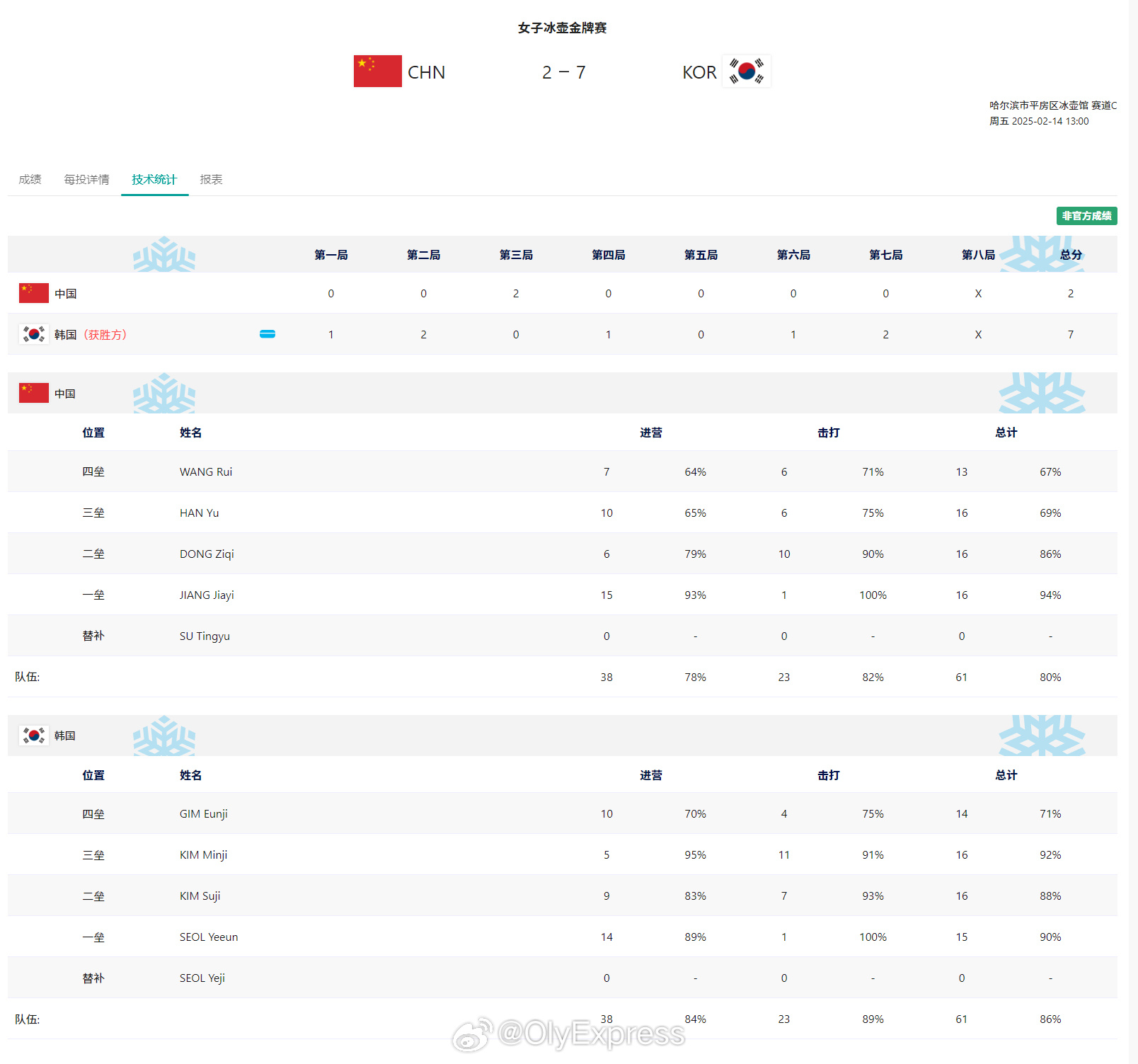Click the player name WANG Rui
The width and height of the screenshot is (1138, 1064).
206,471
